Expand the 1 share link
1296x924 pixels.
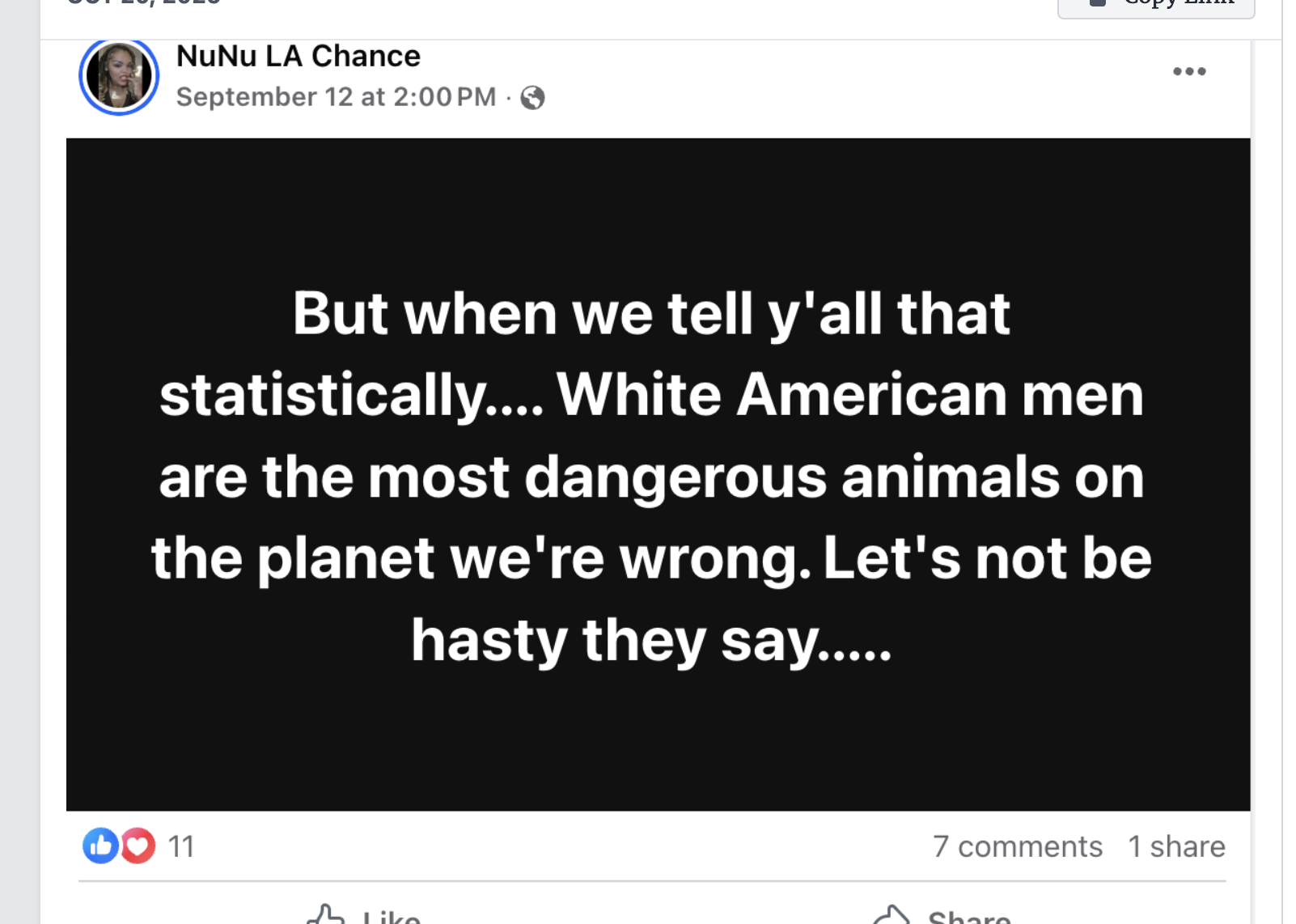1176,846
